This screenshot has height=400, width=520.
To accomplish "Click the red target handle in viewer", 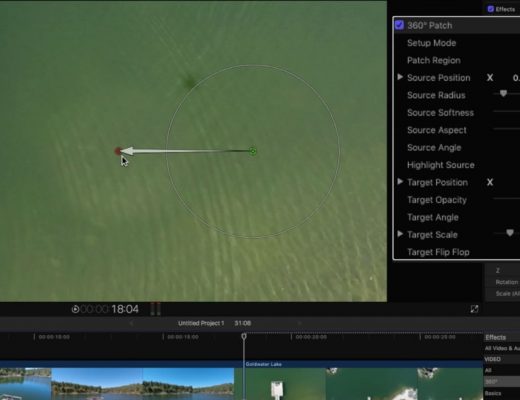I will point(118,151).
